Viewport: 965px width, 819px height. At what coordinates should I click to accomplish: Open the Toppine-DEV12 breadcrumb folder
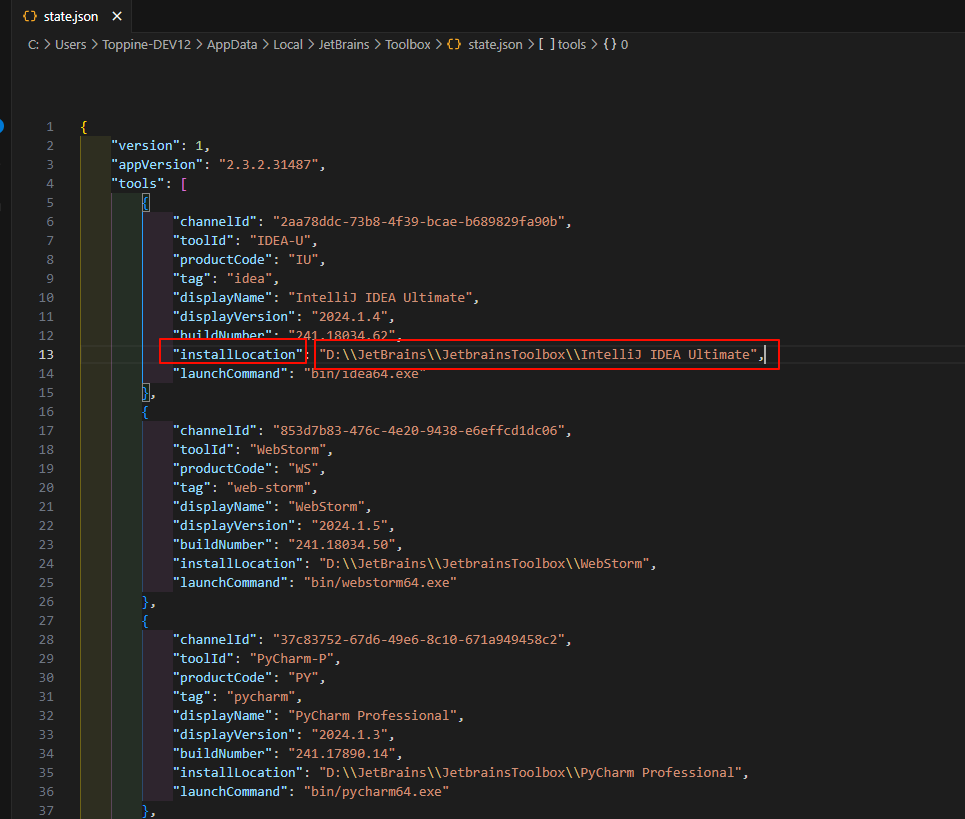point(146,45)
